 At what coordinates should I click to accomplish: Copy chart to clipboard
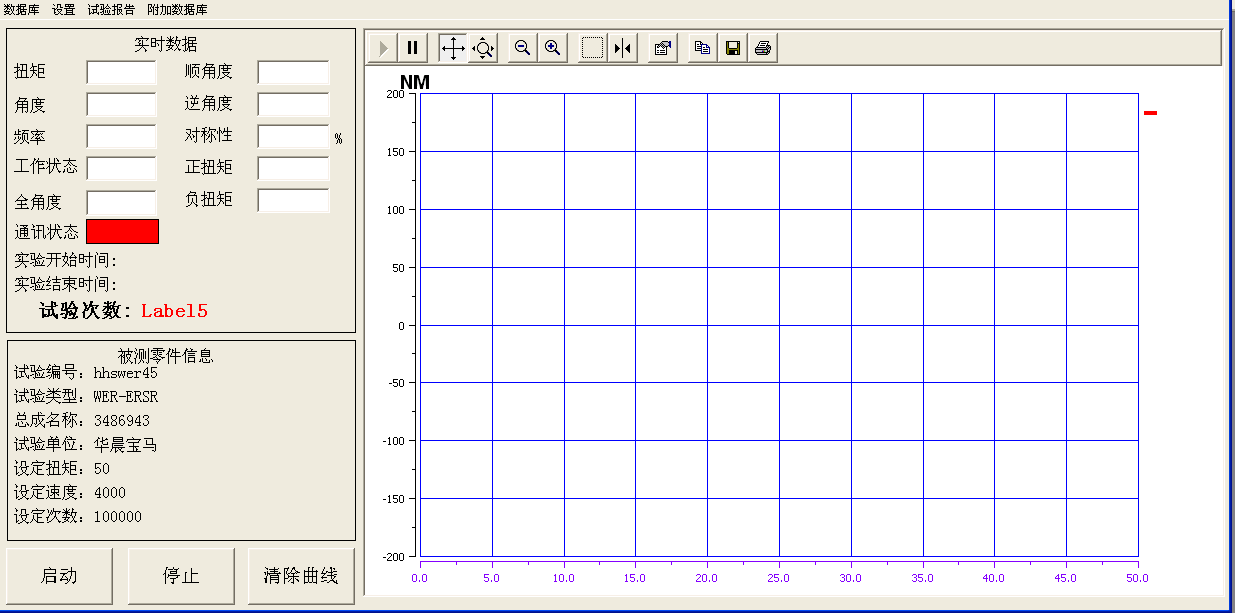coord(703,48)
